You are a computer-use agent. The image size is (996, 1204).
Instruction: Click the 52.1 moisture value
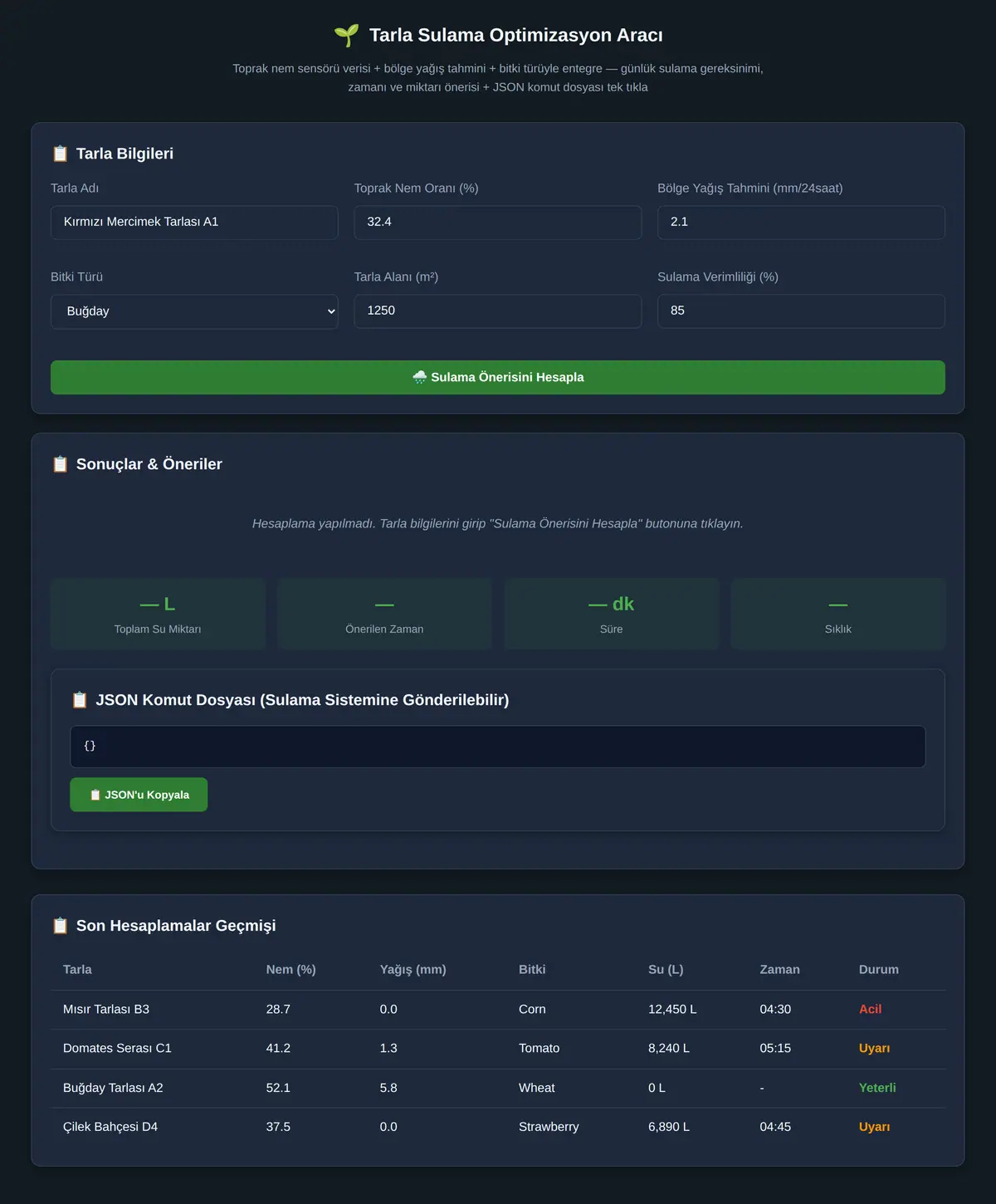click(278, 1088)
